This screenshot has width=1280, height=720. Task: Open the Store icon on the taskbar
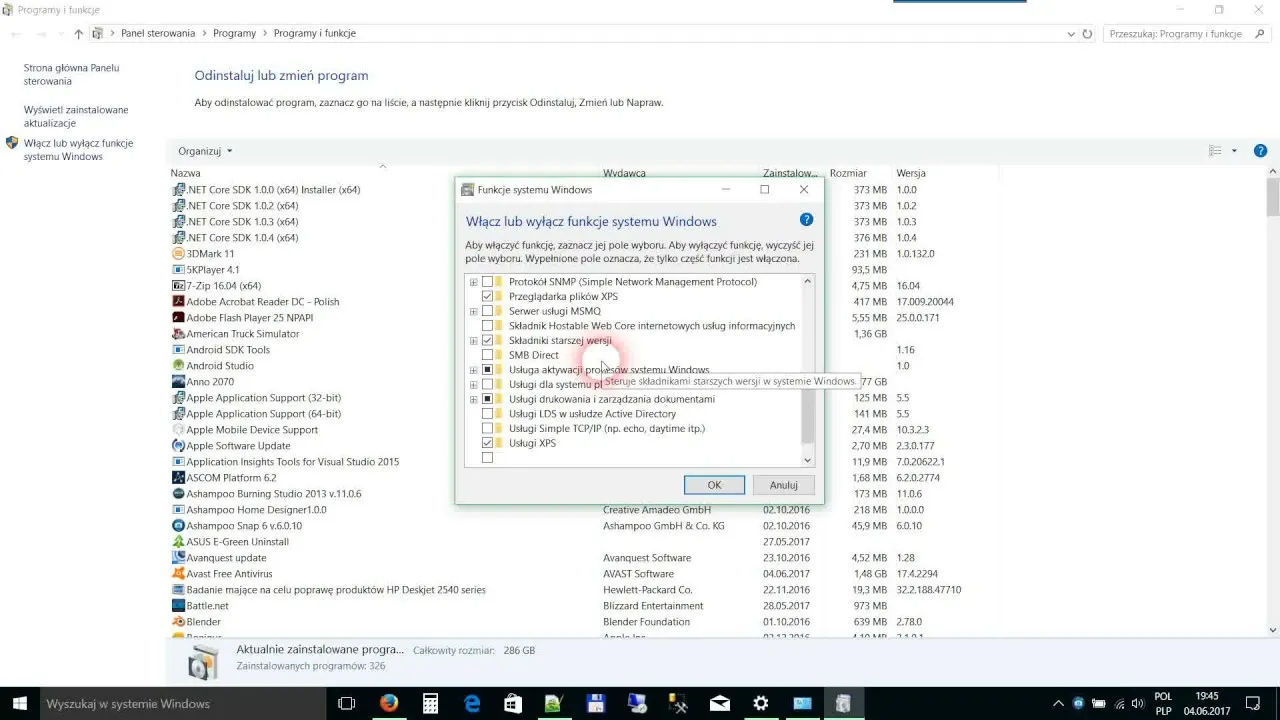[x=513, y=703]
